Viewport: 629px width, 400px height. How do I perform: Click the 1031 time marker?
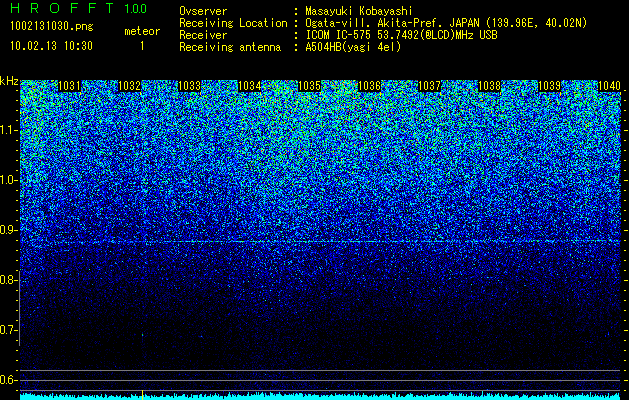coord(69,86)
